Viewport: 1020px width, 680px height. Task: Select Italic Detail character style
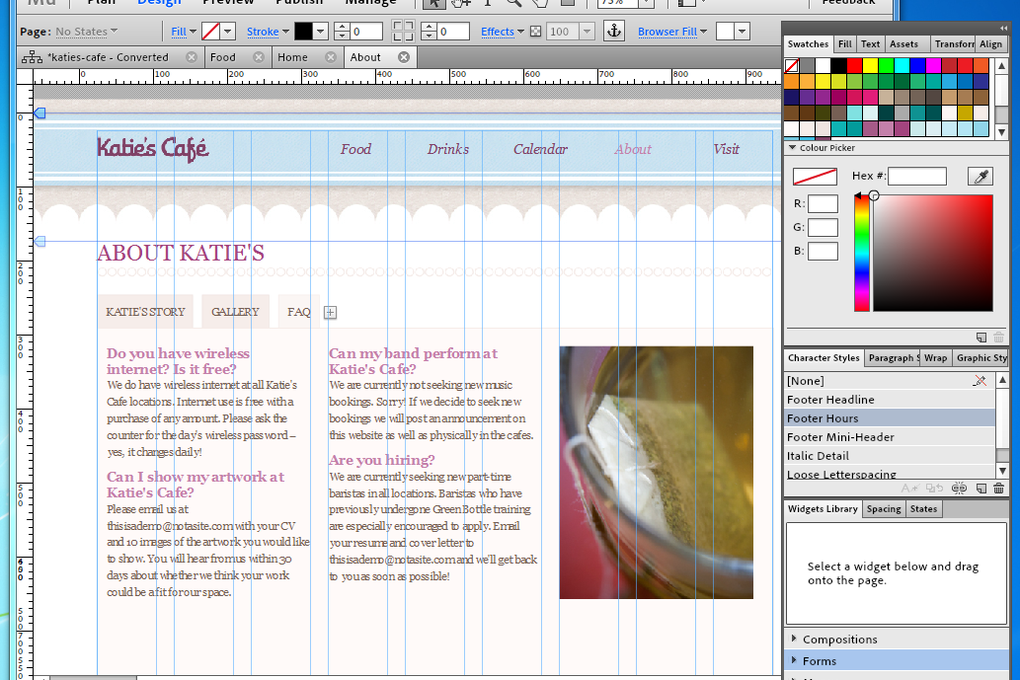pos(889,456)
